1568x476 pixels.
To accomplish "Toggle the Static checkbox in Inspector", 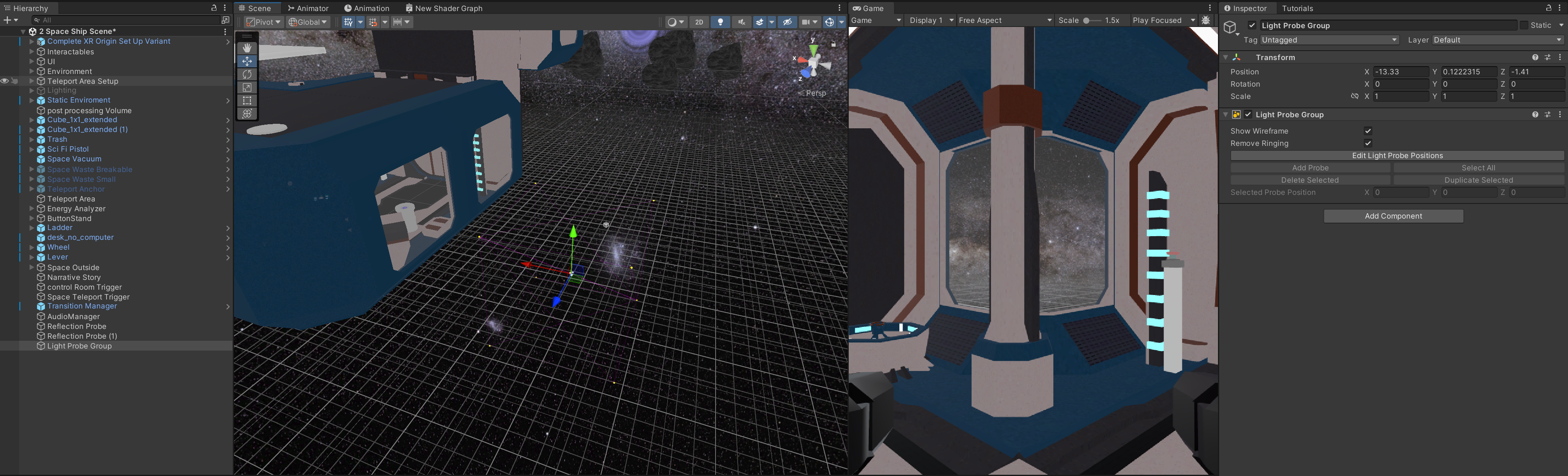I will click(1523, 26).
